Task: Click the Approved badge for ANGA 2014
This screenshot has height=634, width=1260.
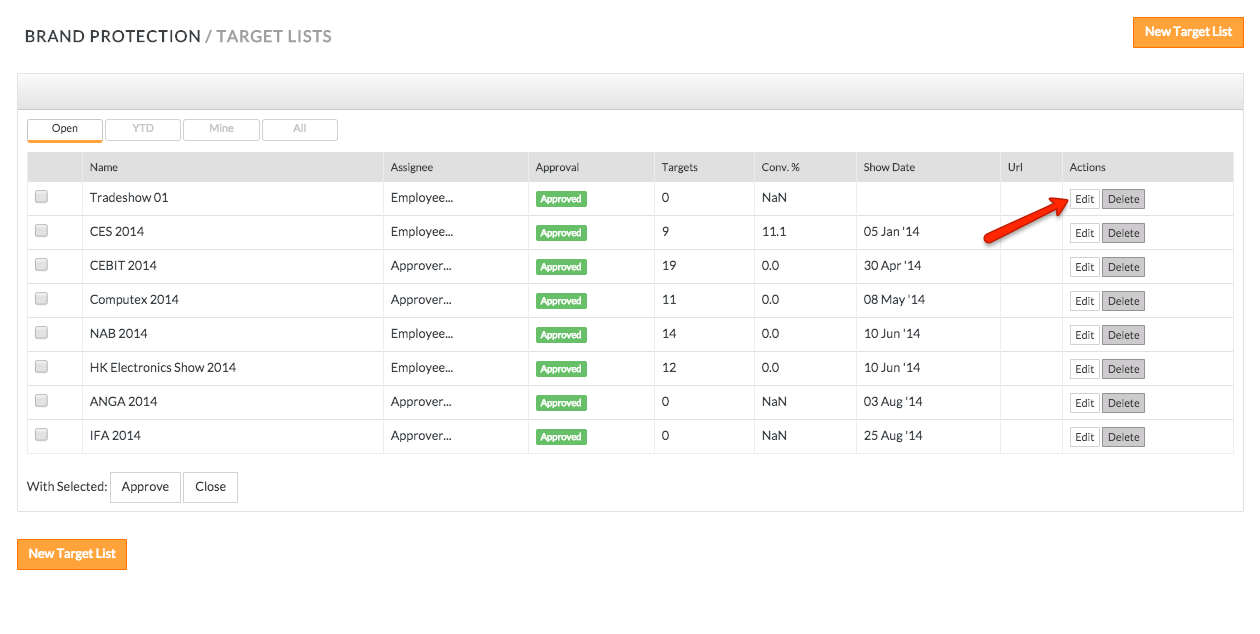Action: [x=561, y=403]
